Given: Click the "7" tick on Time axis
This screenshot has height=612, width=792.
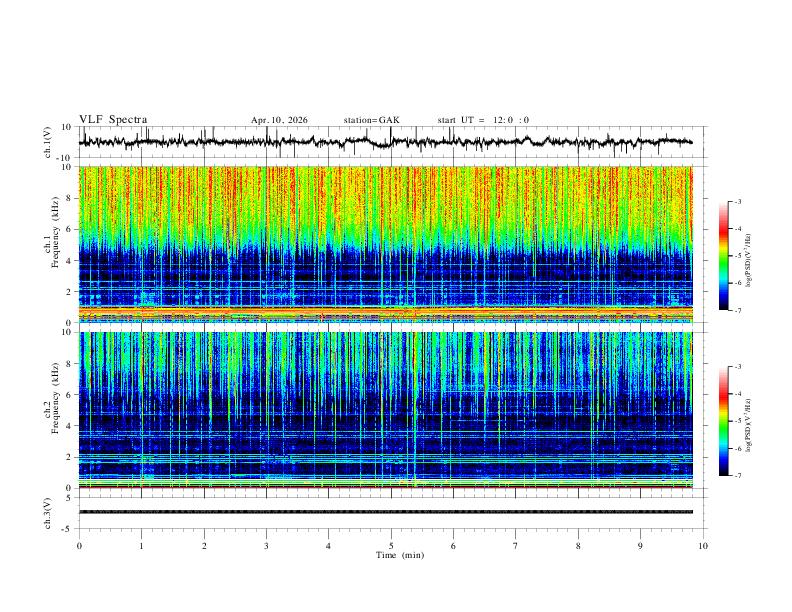Looking at the screenshot, I should tap(516, 546).
